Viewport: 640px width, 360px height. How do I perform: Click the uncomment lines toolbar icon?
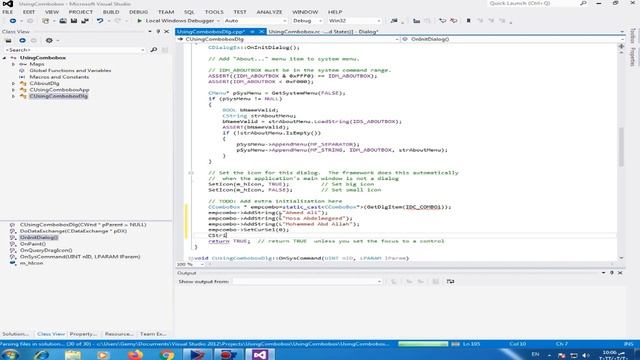click(453, 20)
